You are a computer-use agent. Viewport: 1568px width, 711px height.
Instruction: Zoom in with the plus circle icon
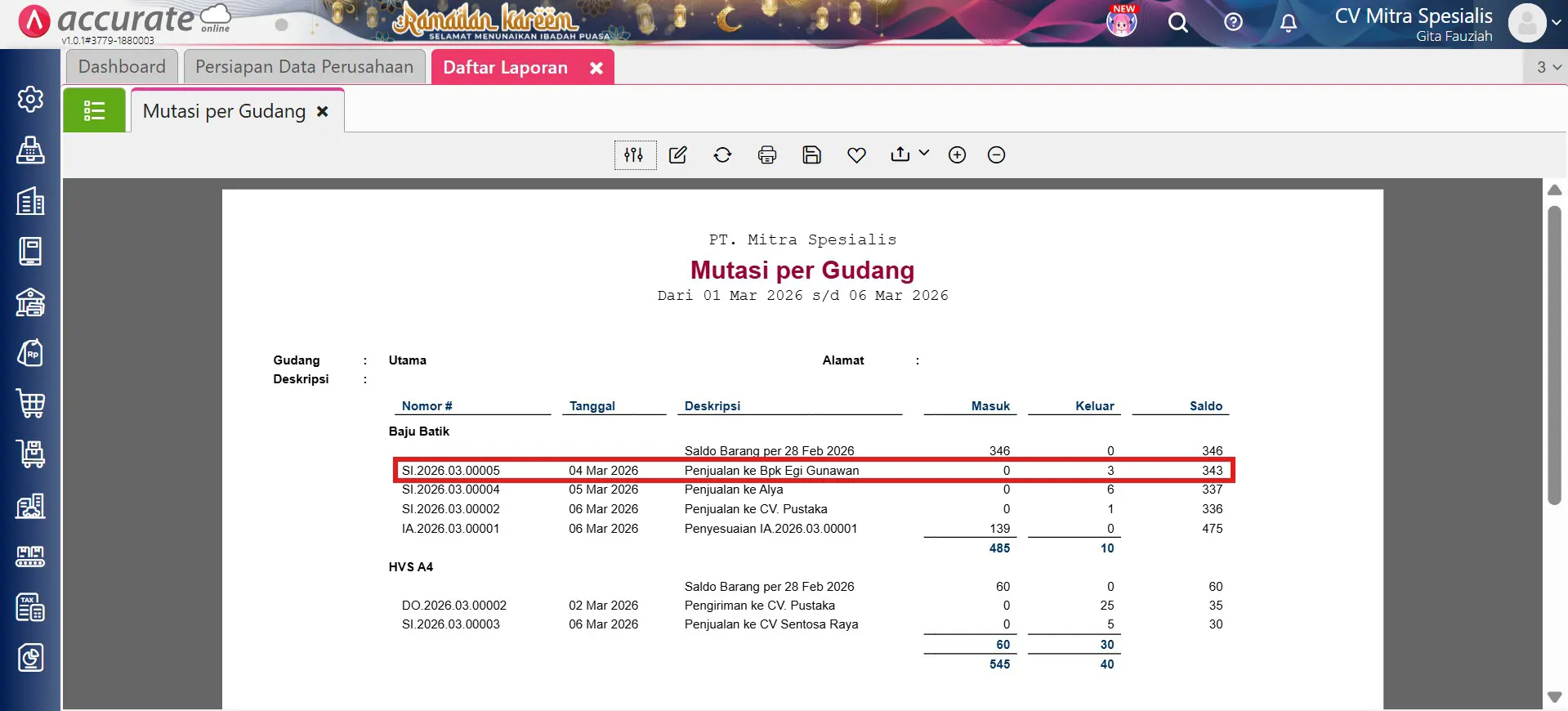[x=957, y=155]
